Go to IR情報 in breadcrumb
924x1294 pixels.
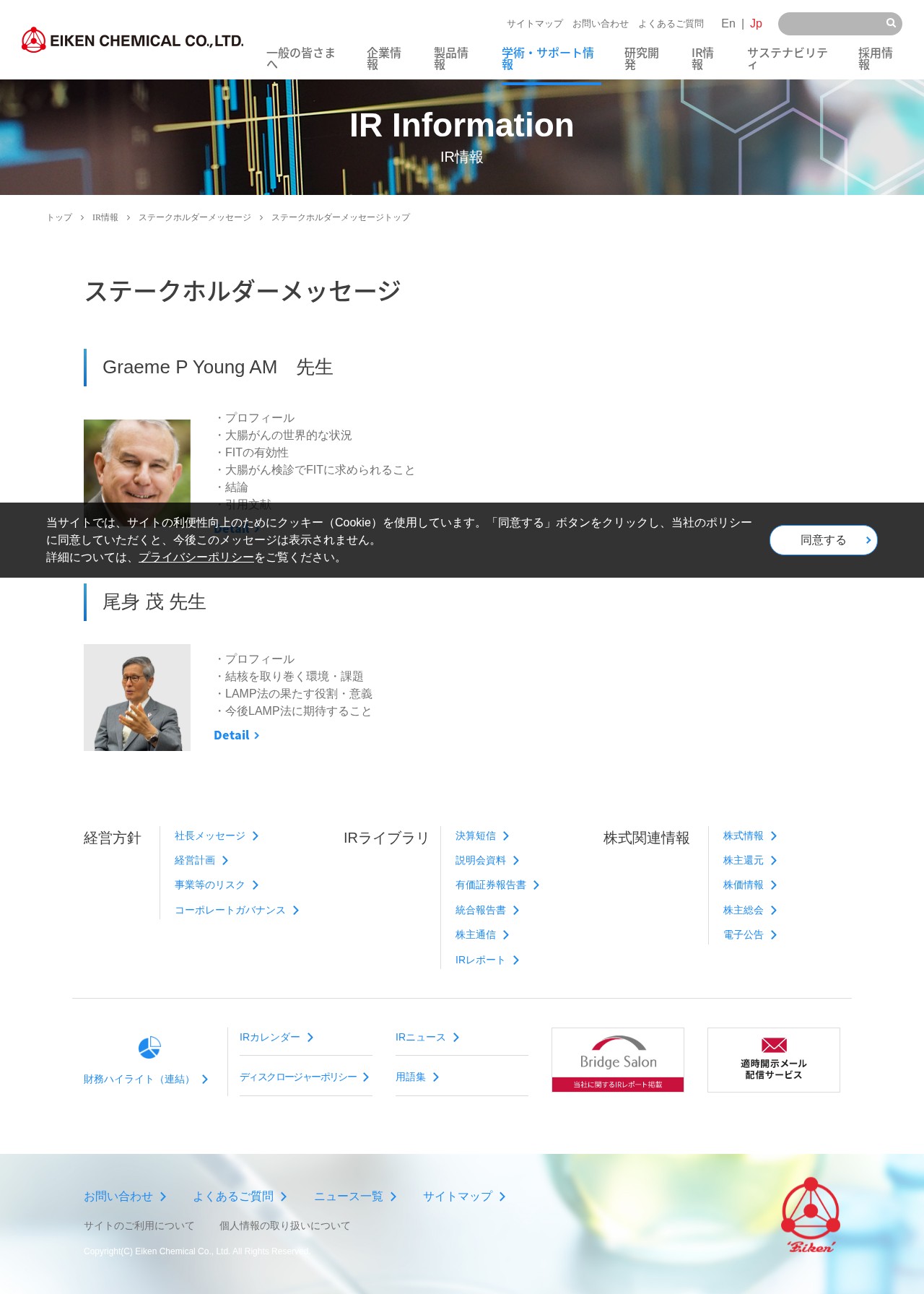click(x=105, y=217)
